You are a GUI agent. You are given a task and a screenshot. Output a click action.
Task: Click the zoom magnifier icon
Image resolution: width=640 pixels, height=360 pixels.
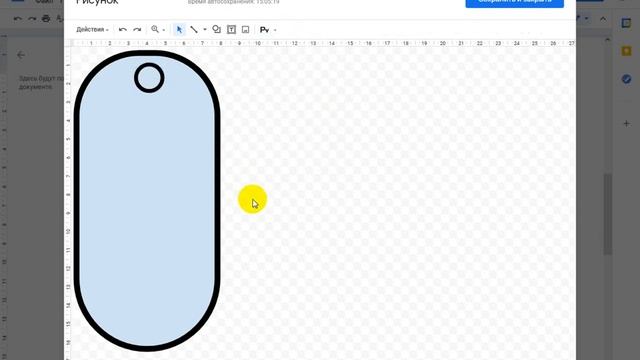coord(155,29)
